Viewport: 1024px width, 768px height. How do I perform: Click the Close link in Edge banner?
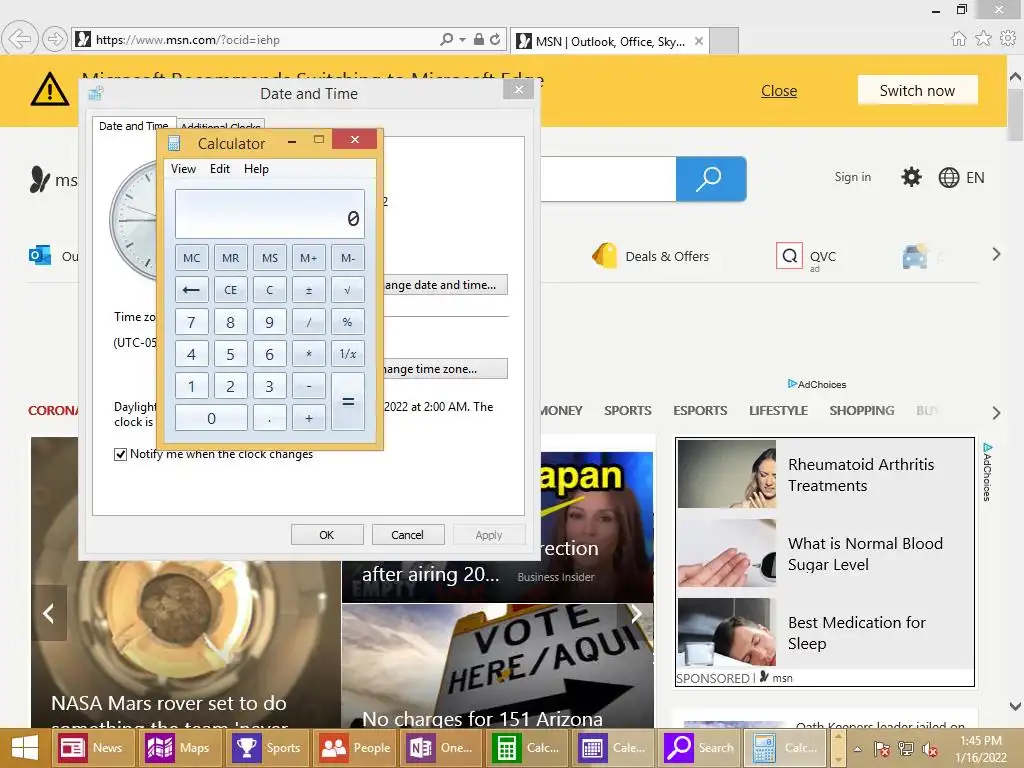(x=778, y=91)
